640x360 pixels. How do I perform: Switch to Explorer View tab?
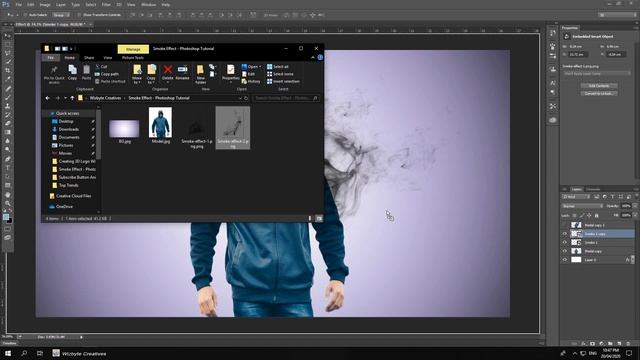point(107,58)
